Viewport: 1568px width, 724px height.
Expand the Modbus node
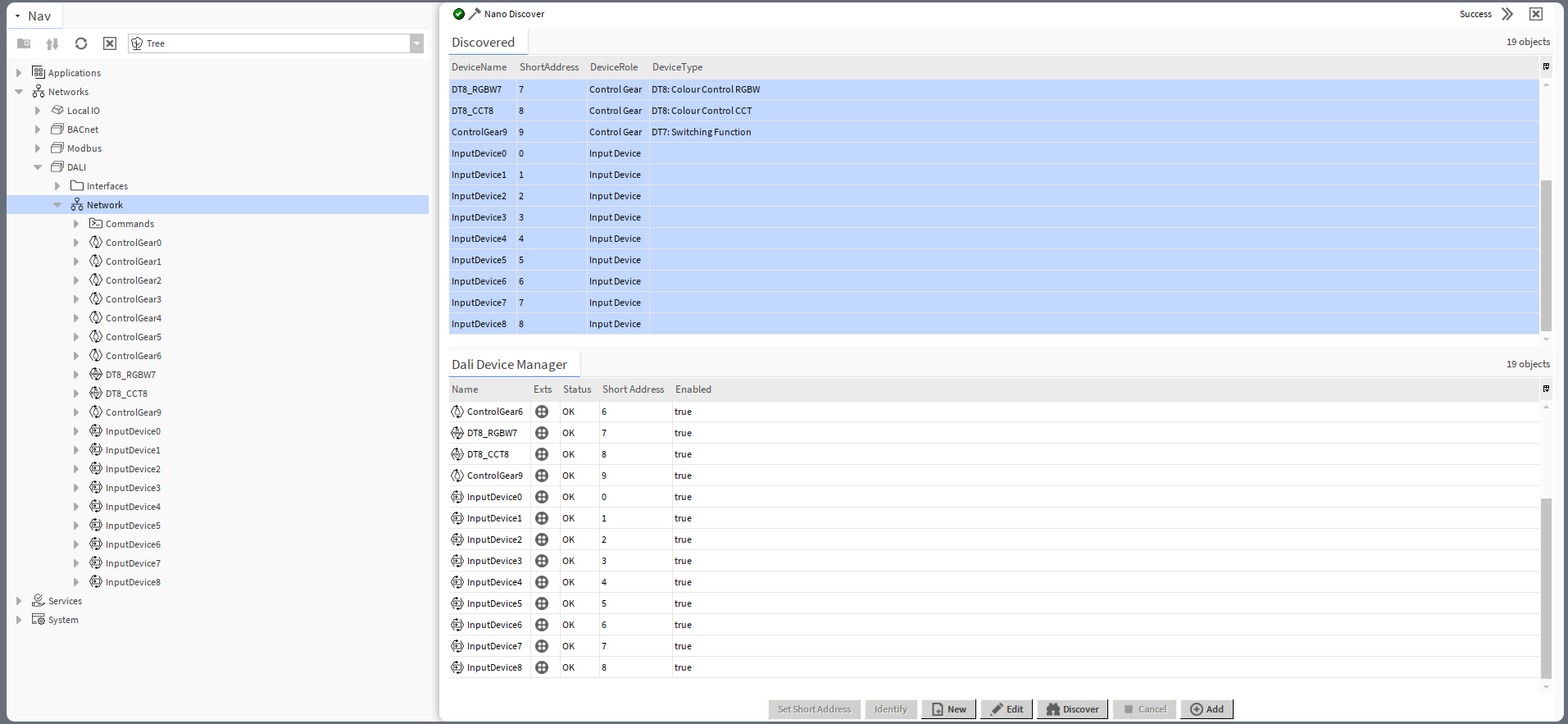pyautogui.click(x=38, y=148)
